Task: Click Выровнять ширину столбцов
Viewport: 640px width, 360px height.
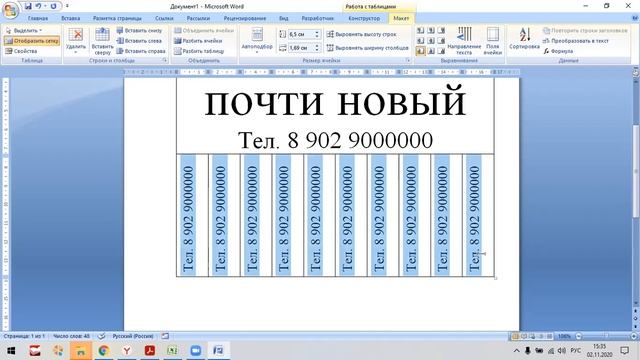Action: [x=368, y=48]
